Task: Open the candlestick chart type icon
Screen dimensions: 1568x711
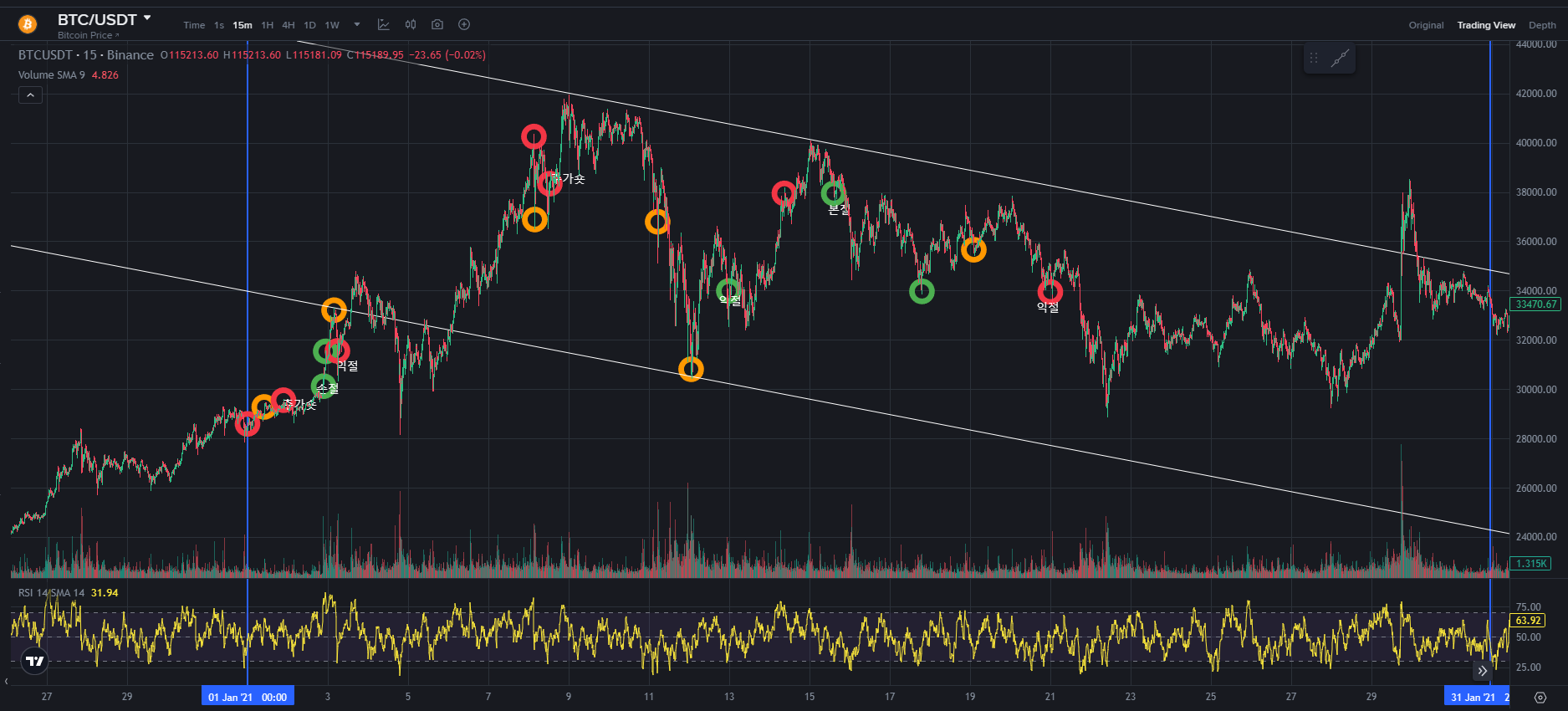Action: pos(411,24)
